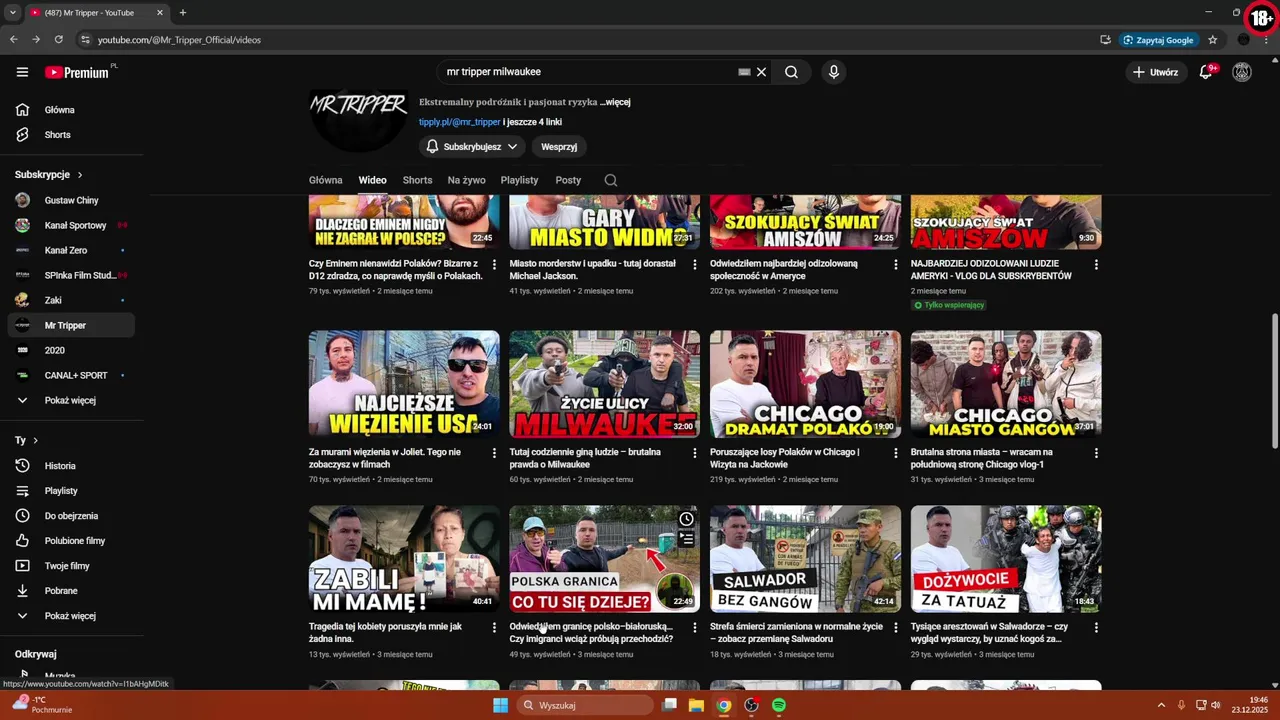Open the YouTube hamburger guide menu
Viewport: 1280px width, 720px height.
coord(22,72)
